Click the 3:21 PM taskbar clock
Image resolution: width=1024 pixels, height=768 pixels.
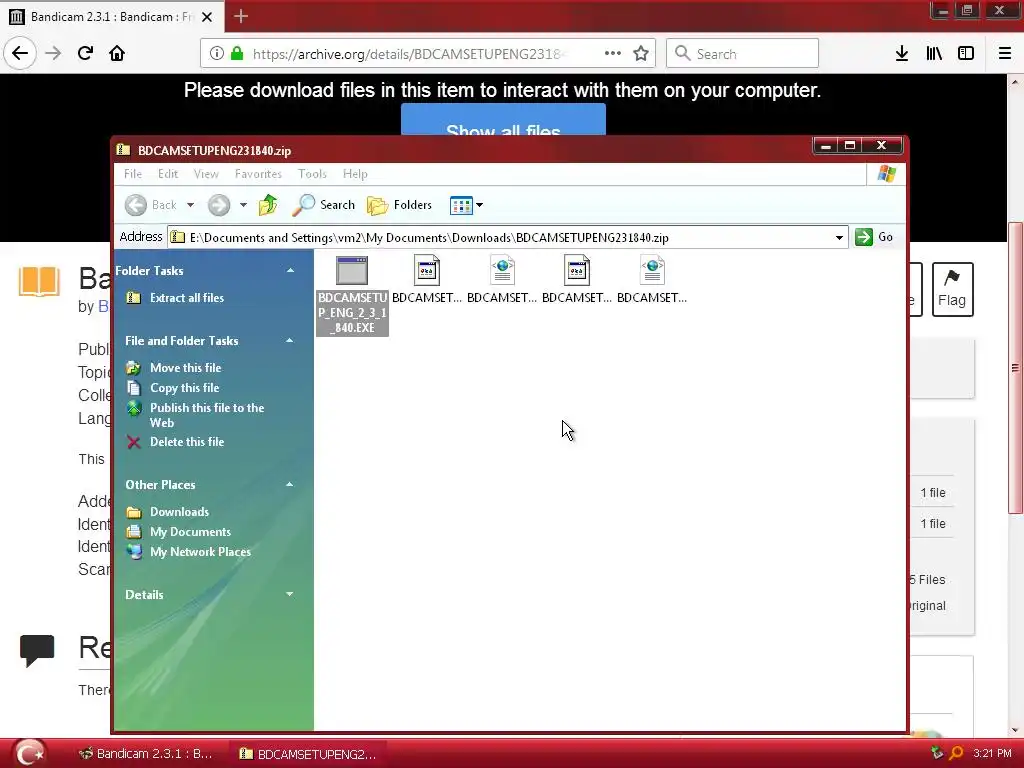[992, 753]
